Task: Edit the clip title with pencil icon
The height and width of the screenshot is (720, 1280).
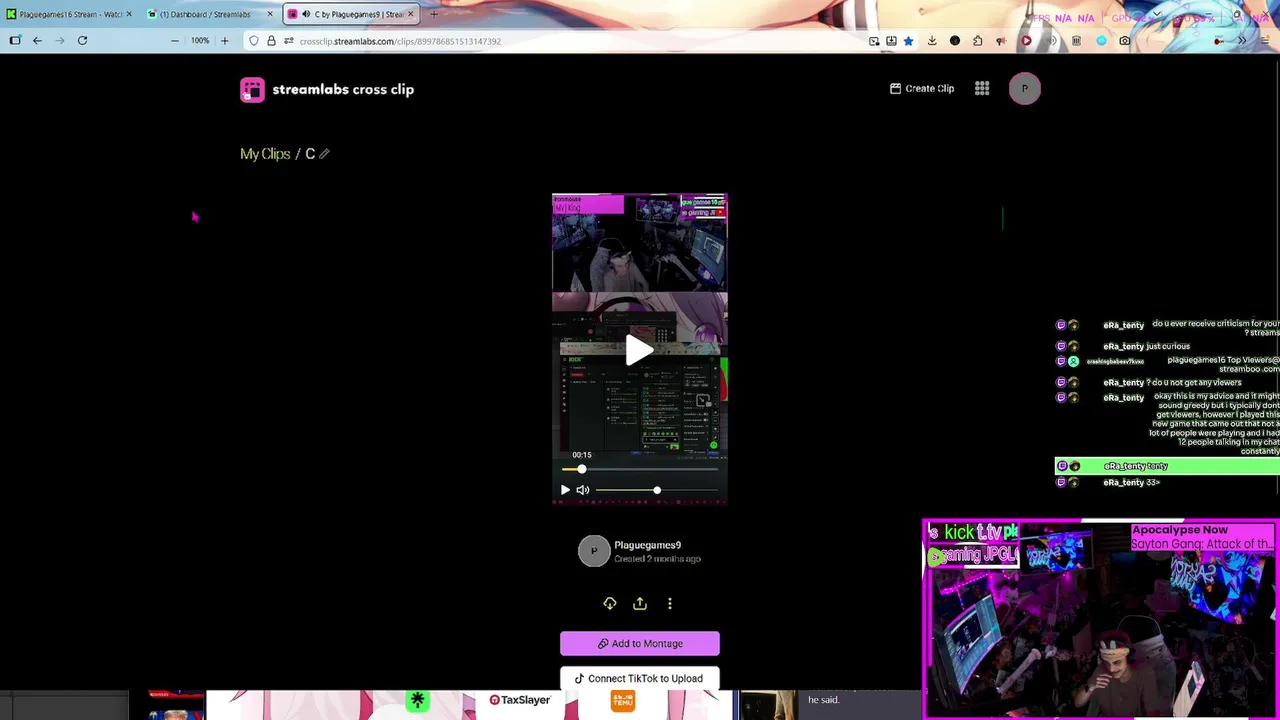Action: [x=324, y=154]
